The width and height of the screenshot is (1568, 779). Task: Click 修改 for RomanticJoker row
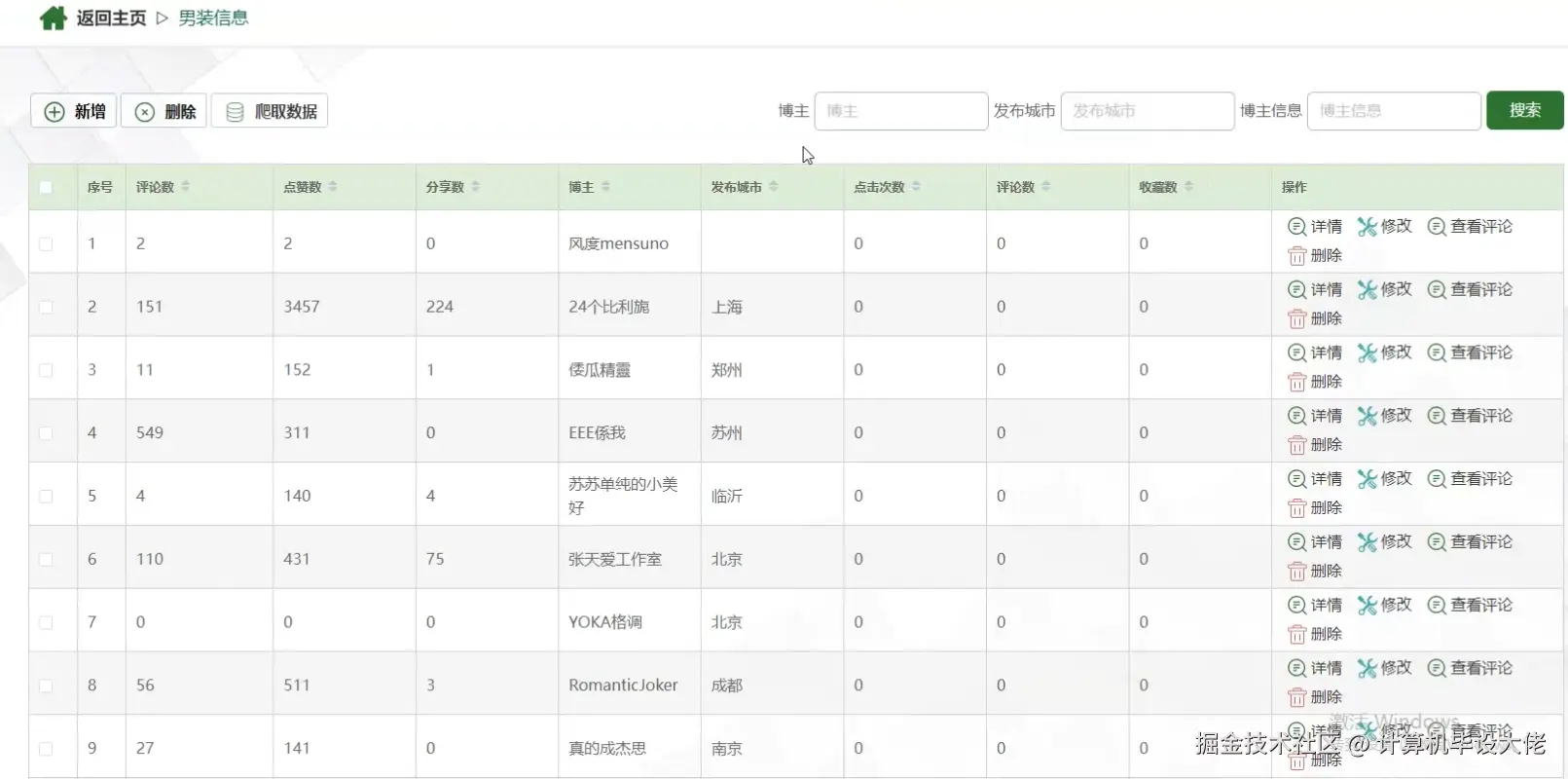pos(1384,668)
